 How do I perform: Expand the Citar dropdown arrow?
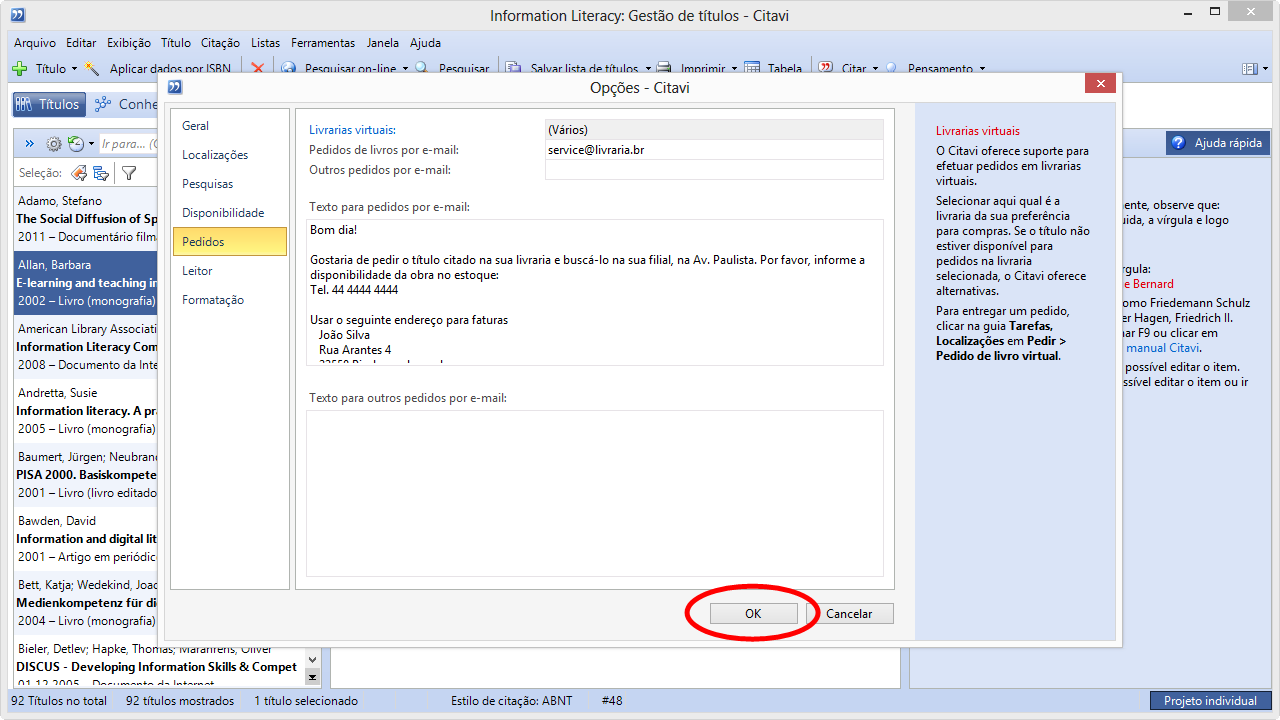(x=875, y=69)
